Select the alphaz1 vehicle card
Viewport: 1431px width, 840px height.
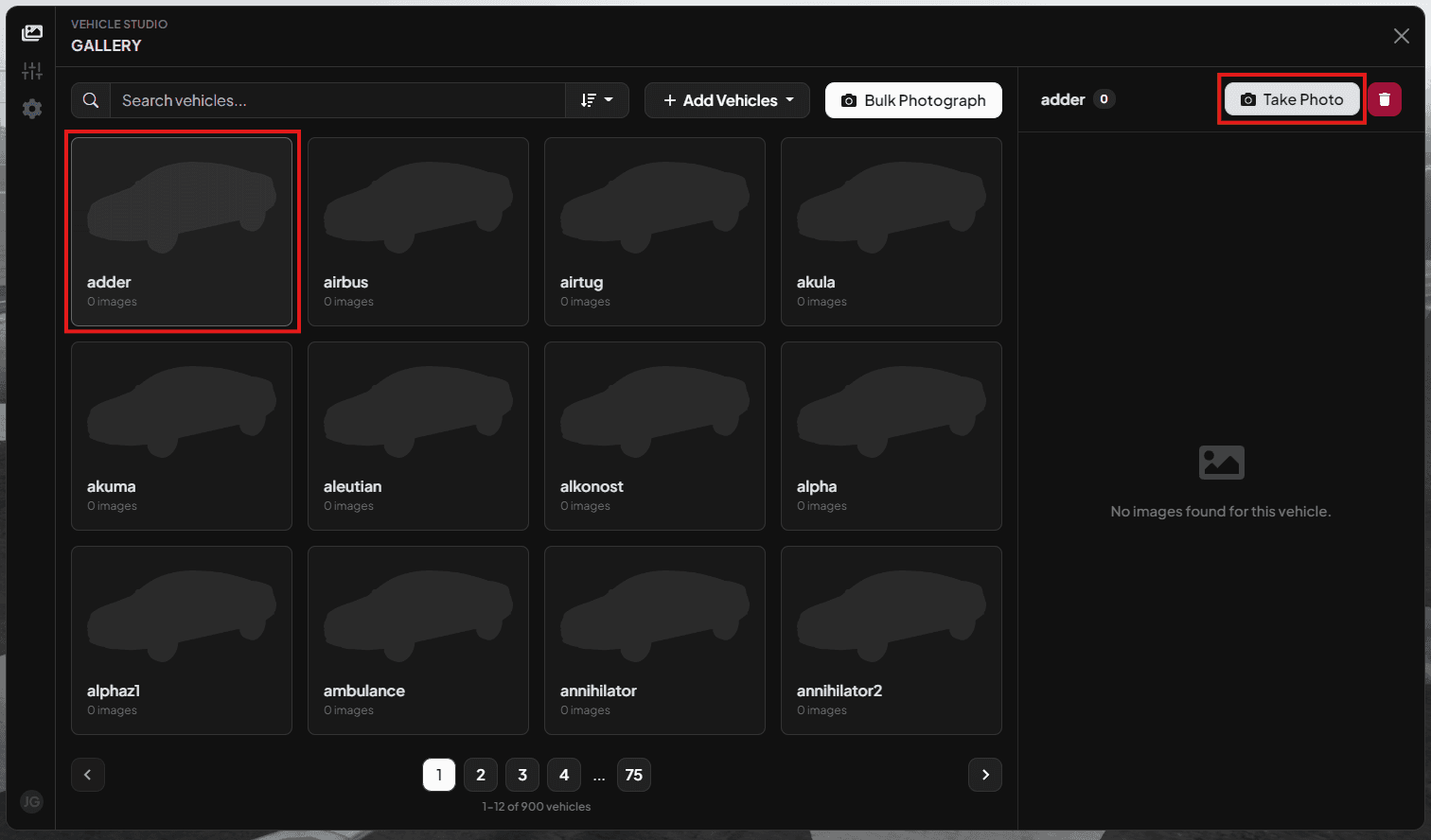tap(182, 640)
